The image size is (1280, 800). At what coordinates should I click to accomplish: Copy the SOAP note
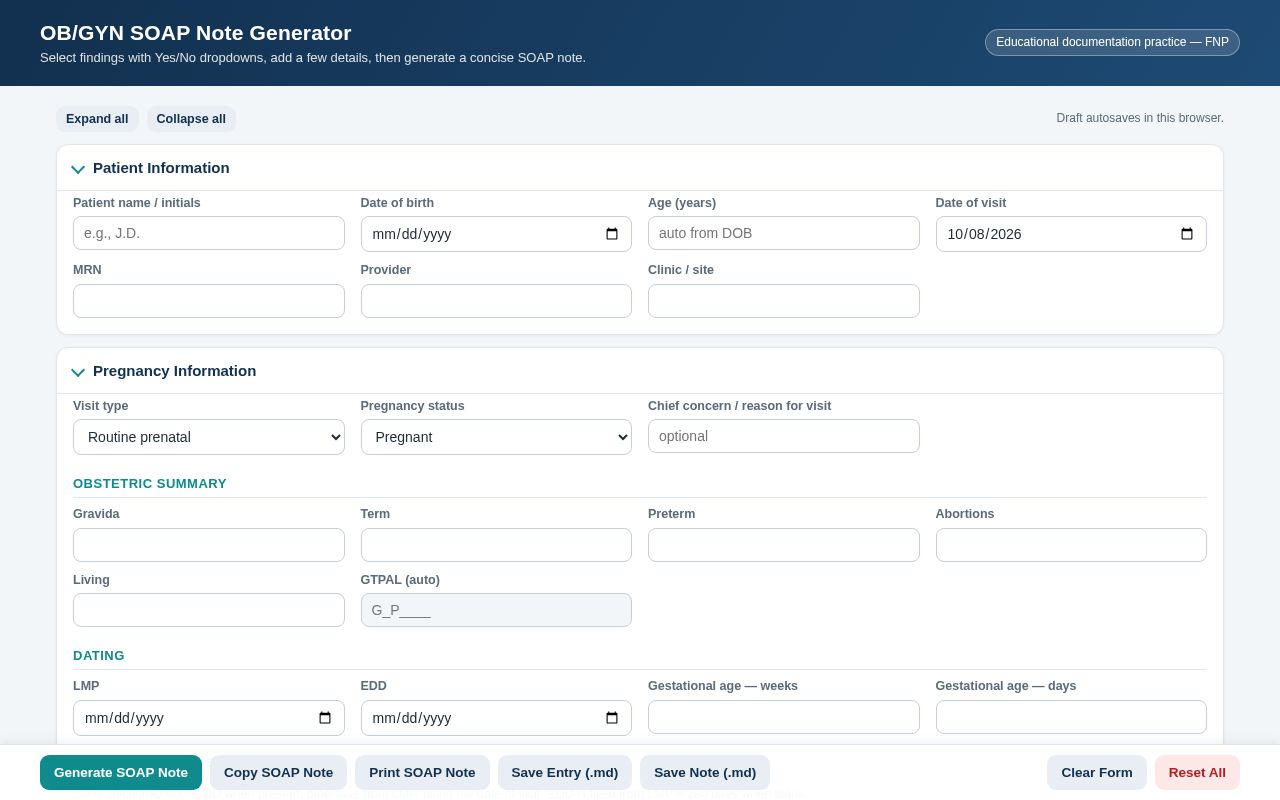click(278, 772)
